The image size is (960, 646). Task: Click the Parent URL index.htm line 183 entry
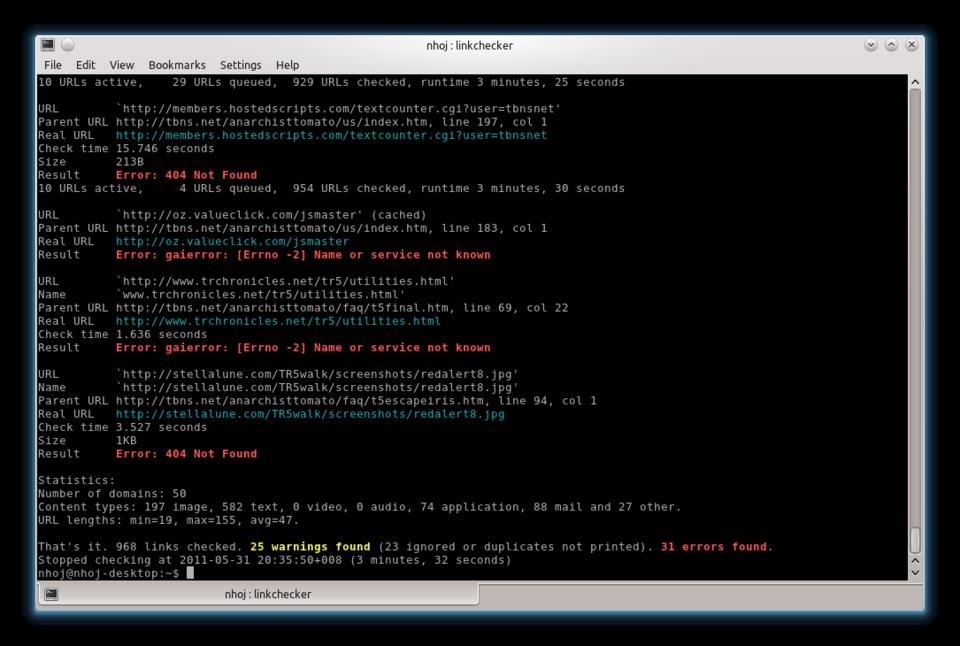tap(293, 228)
